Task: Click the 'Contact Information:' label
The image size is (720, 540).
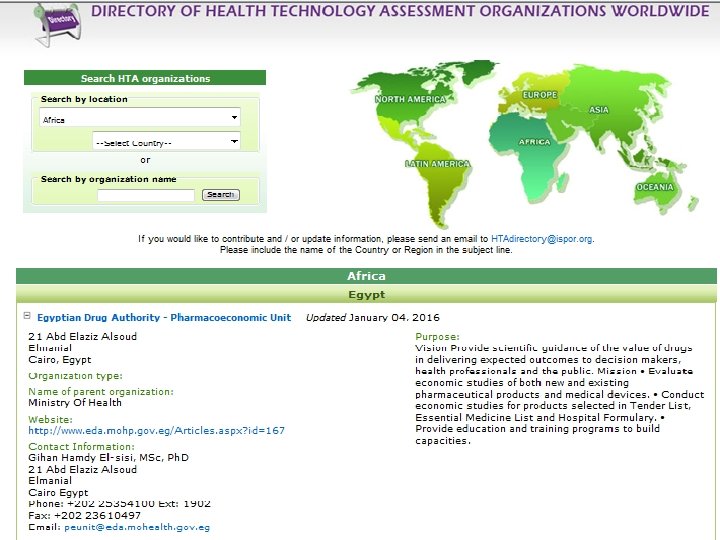Action: pos(81,447)
